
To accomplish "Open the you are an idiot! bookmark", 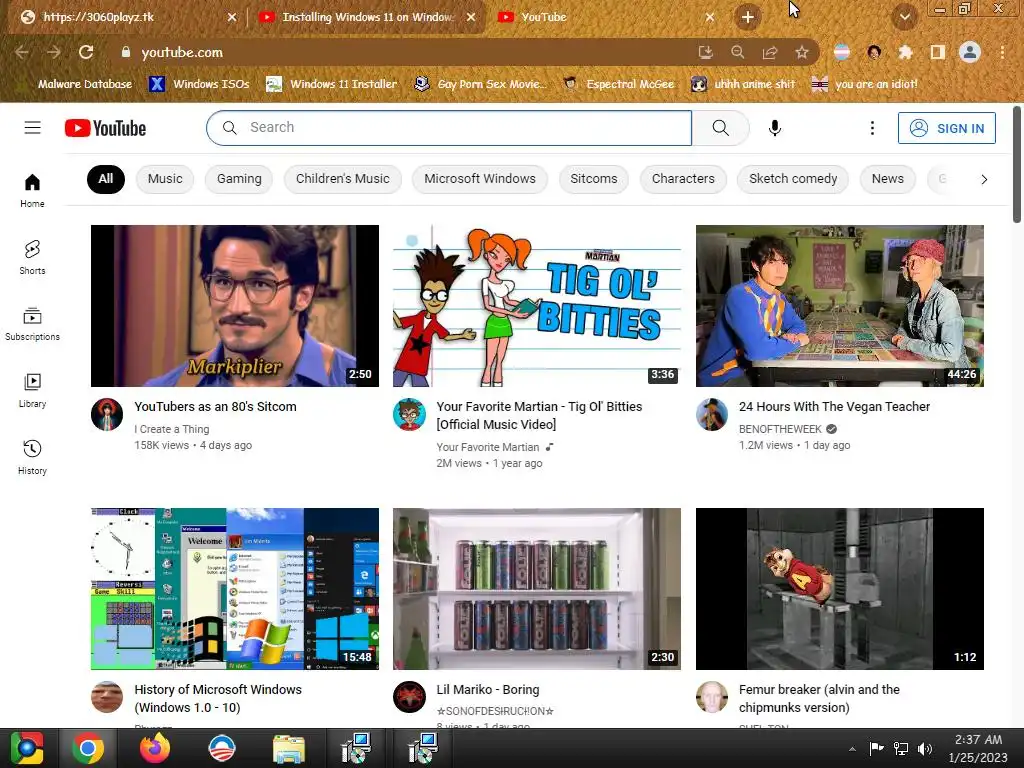I will point(864,84).
